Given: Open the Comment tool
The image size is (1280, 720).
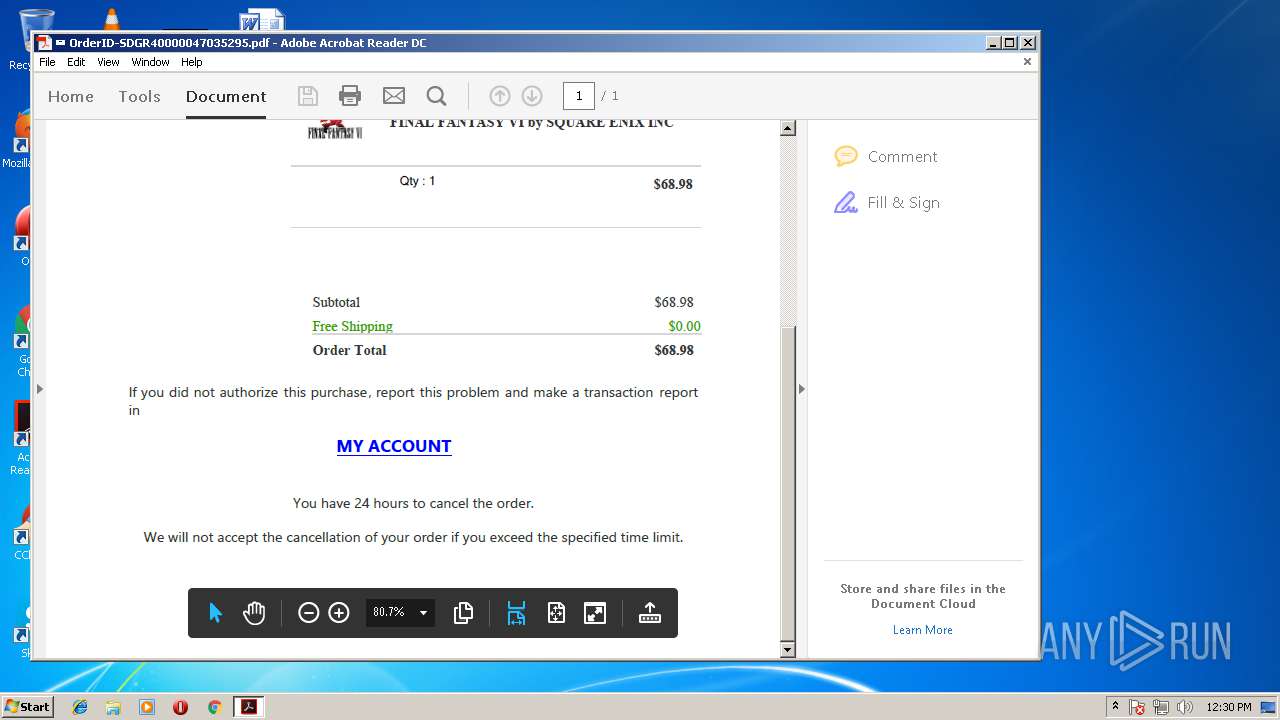Looking at the screenshot, I should (x=886, y=156).
